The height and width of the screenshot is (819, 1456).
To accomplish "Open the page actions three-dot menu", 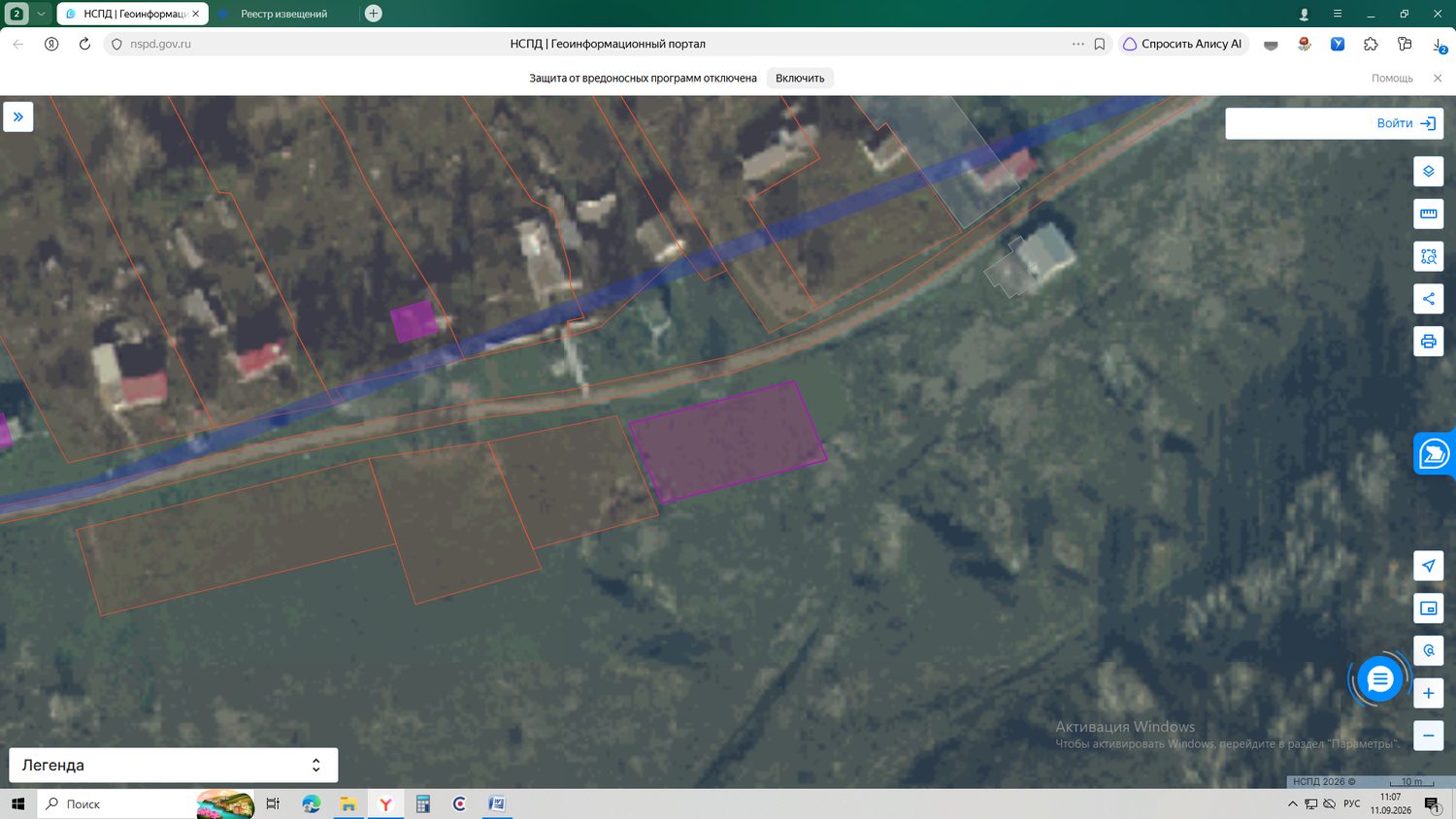I will click(1078, 44).
